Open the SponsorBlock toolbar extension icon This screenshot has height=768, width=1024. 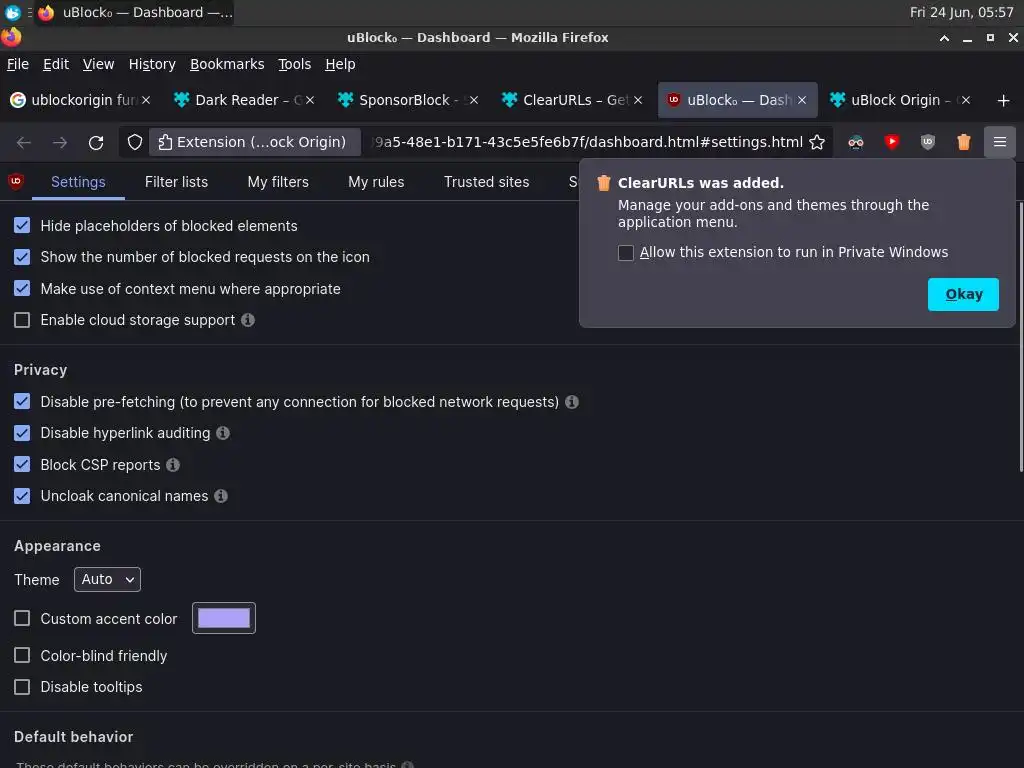point(891,142)
